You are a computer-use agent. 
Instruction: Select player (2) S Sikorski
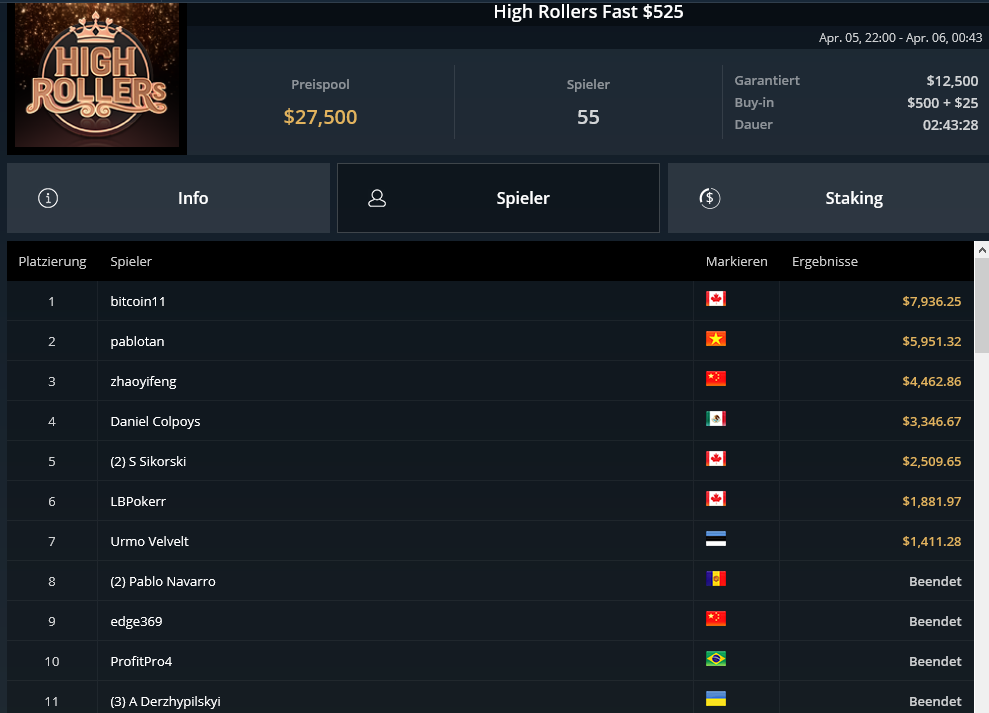(x=148, y=461)
